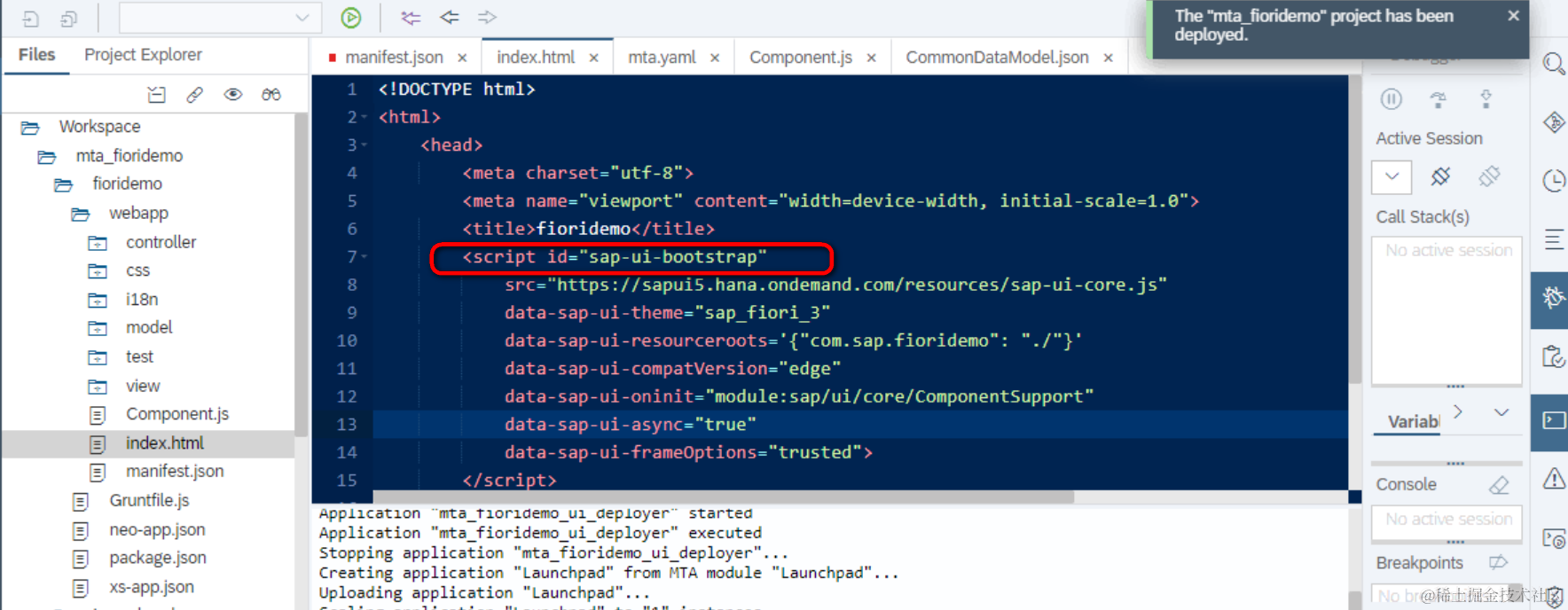Close the Component.js tab
The width and height of the screenshot is (1568, 610).
871,58
